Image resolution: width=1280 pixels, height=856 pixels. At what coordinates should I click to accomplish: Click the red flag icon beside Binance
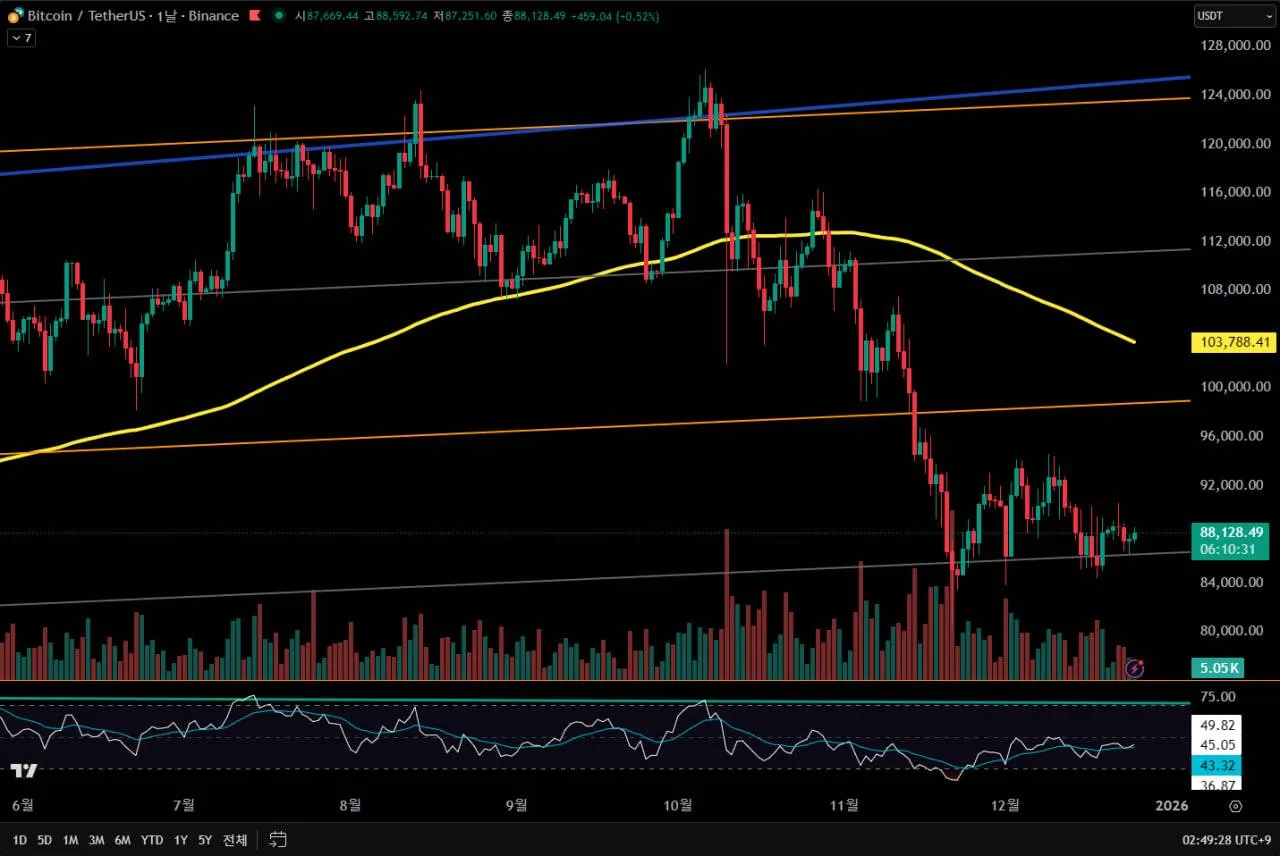[x=255, y=16]
